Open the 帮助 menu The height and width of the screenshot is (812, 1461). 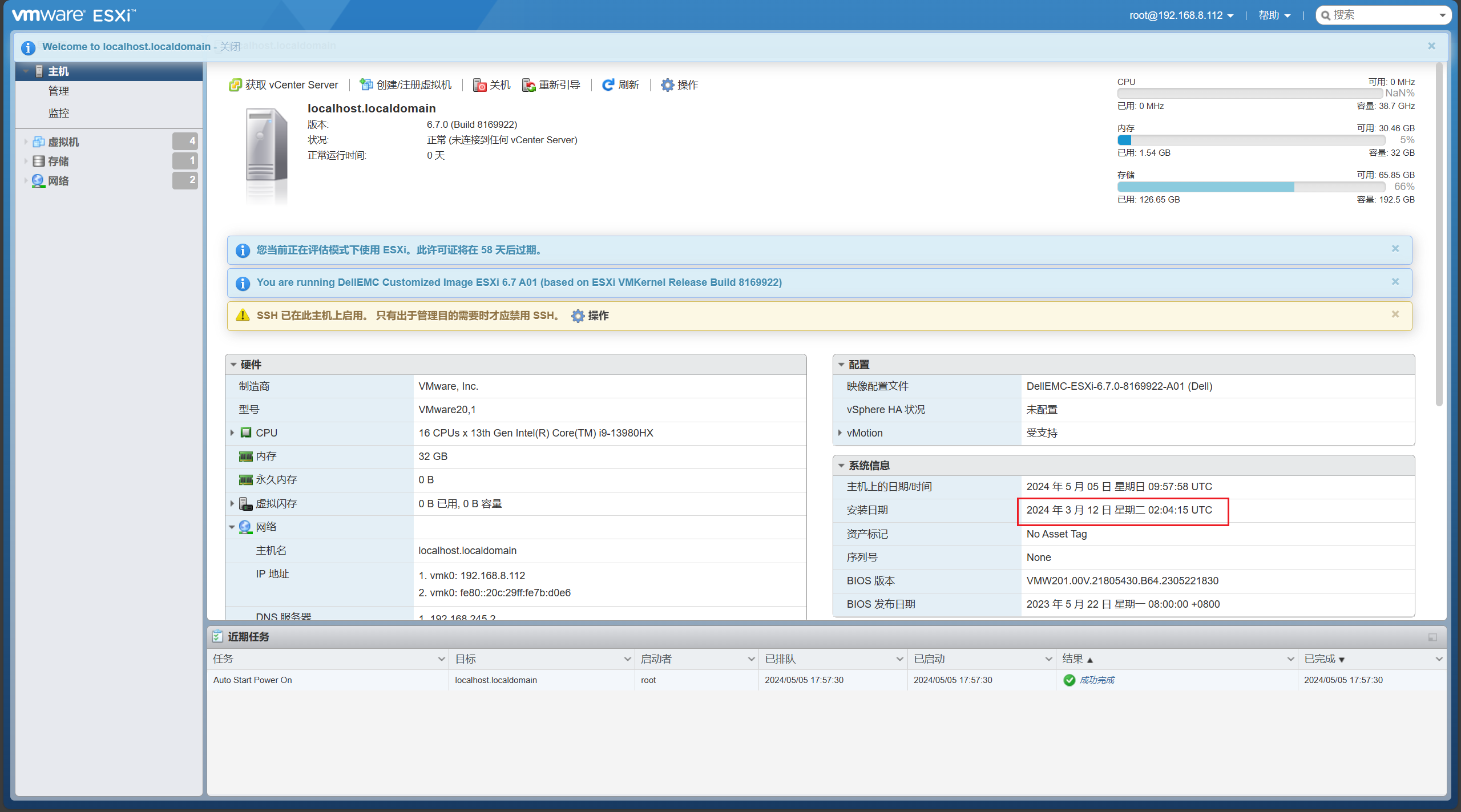click(1274, 15)
